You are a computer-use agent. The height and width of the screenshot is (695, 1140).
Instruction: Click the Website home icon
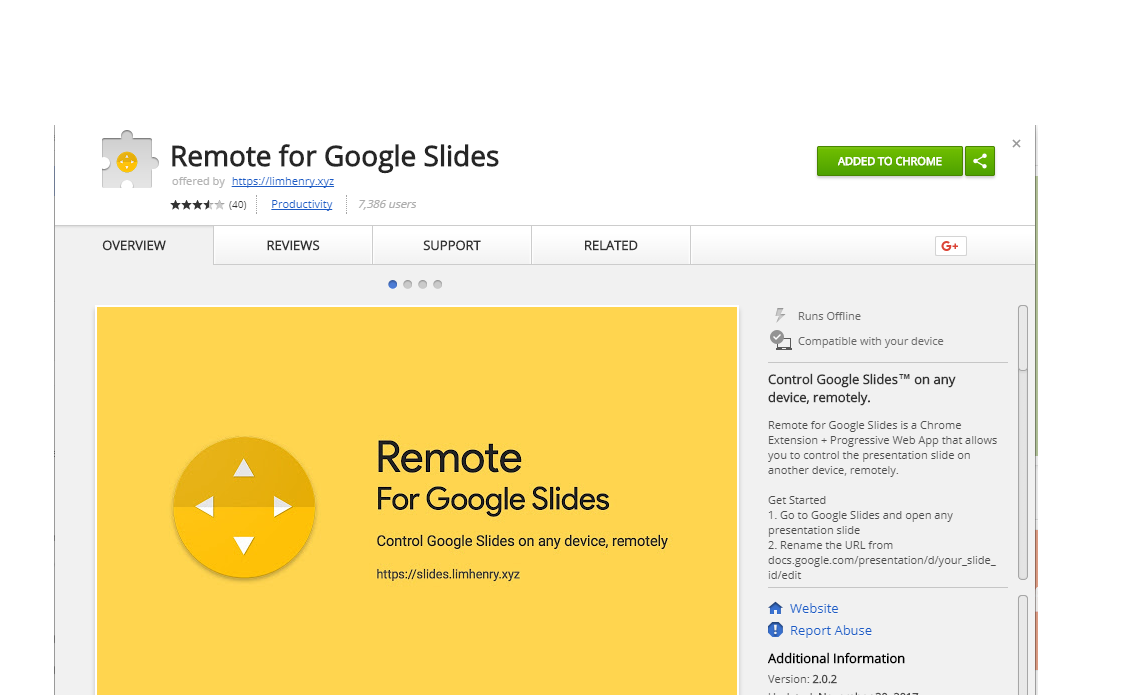[776, 608]
